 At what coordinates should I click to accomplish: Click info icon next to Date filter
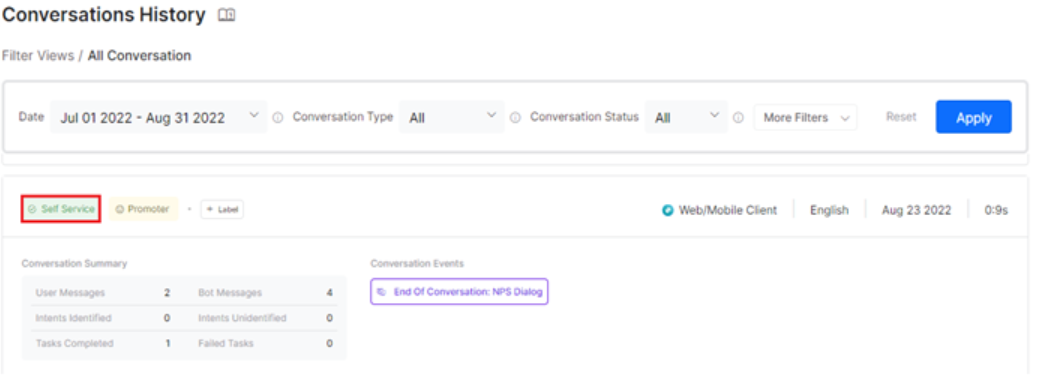pyautogui.click(x=278, y=118)
